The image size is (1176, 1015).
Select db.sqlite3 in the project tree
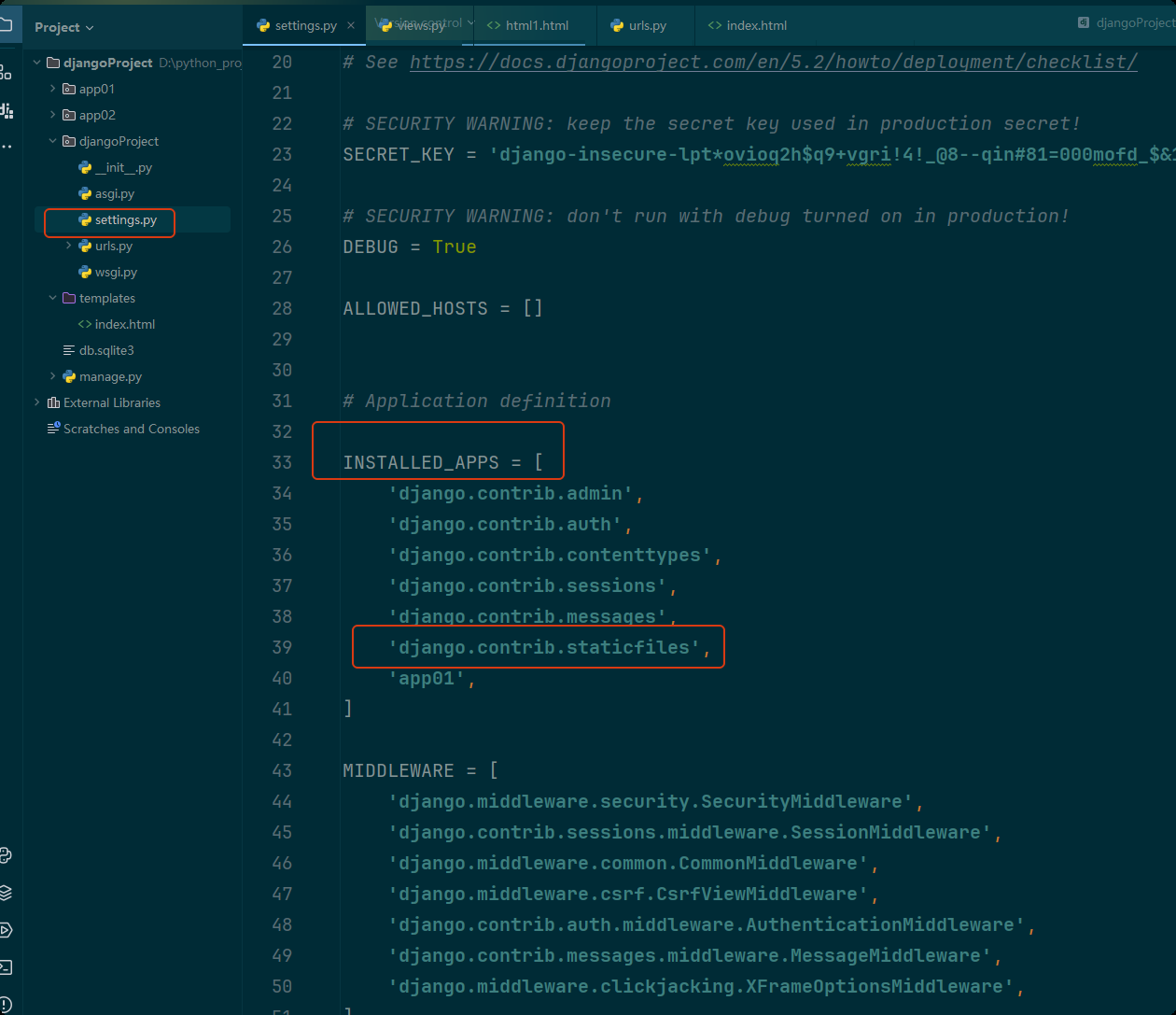pos(106,350)
